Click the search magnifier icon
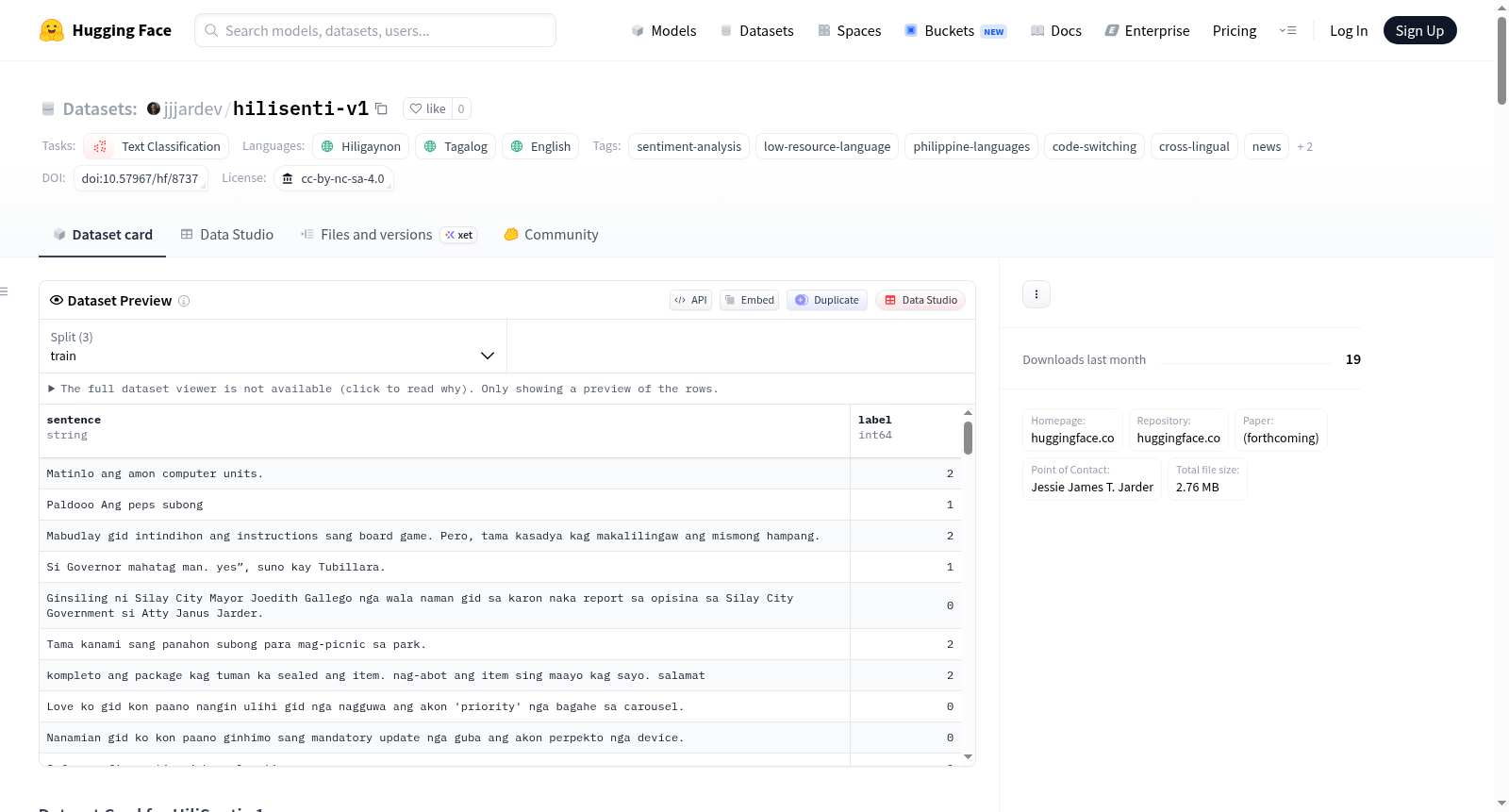 click(211, 30)
